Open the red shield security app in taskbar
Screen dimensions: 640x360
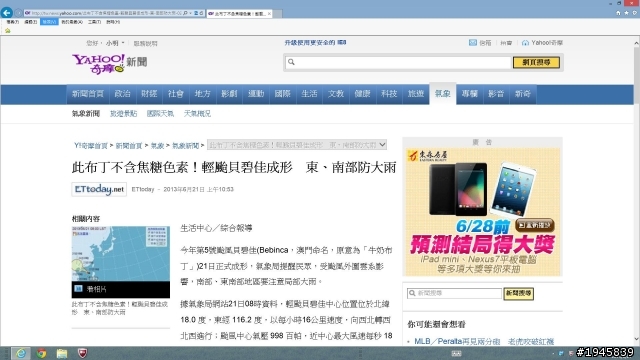tap(82, 353)
